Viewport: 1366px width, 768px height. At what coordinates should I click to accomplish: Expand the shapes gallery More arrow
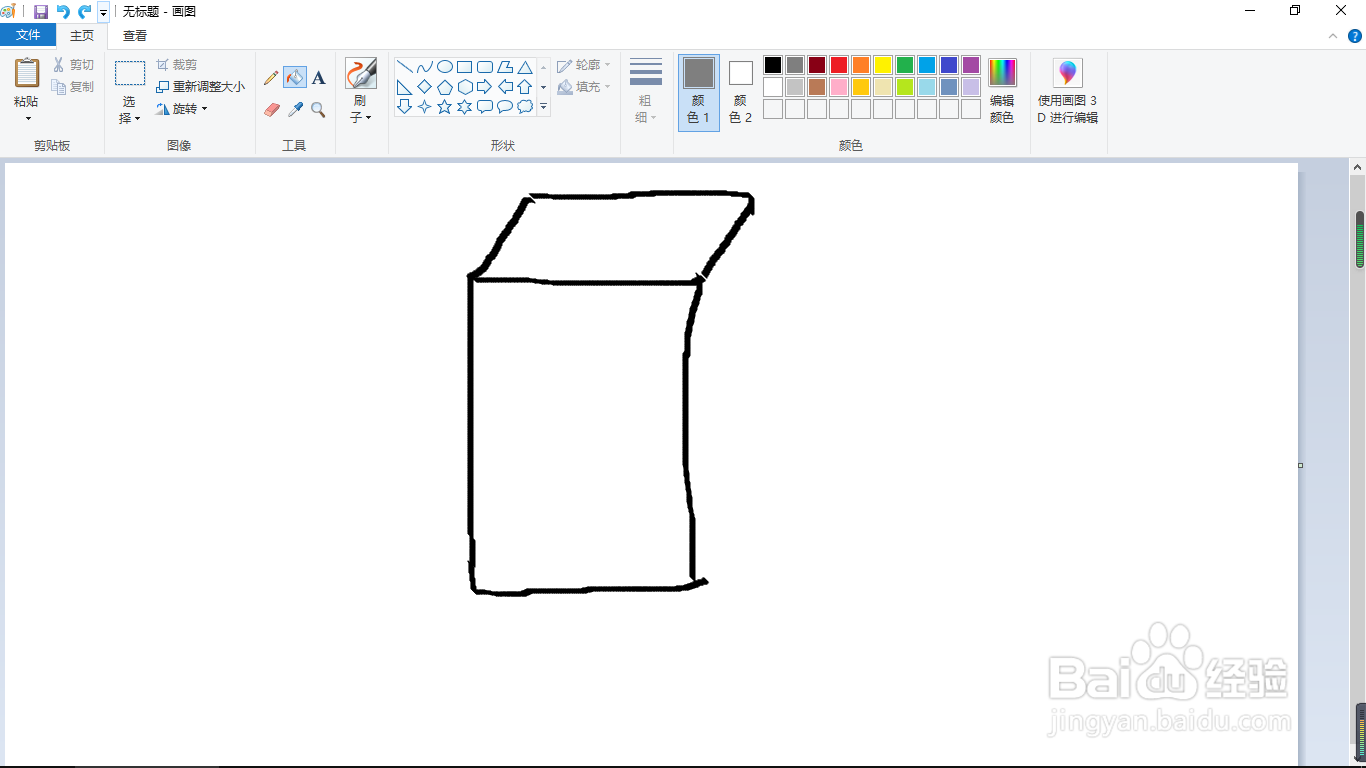pyautogui.click(x=544, y=106)
